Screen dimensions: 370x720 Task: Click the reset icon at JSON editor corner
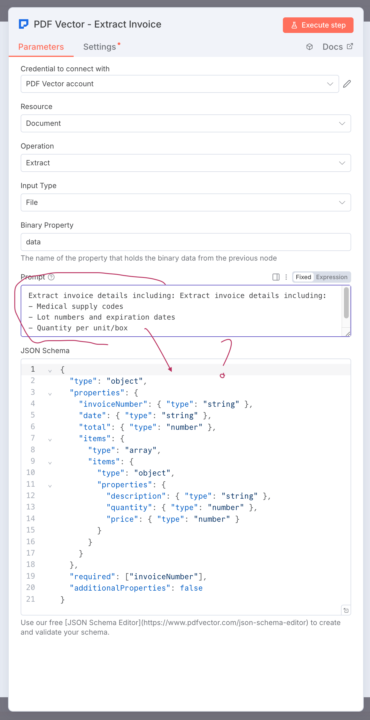[x=345, y=610]
